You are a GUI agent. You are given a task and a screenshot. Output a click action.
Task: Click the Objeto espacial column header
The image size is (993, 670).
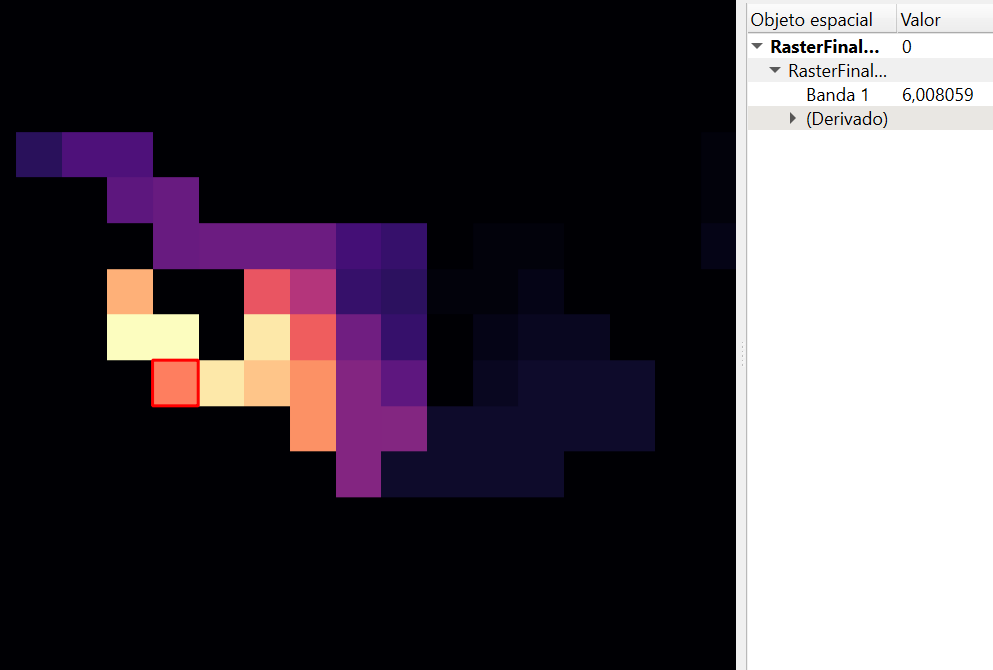[811, 19]
